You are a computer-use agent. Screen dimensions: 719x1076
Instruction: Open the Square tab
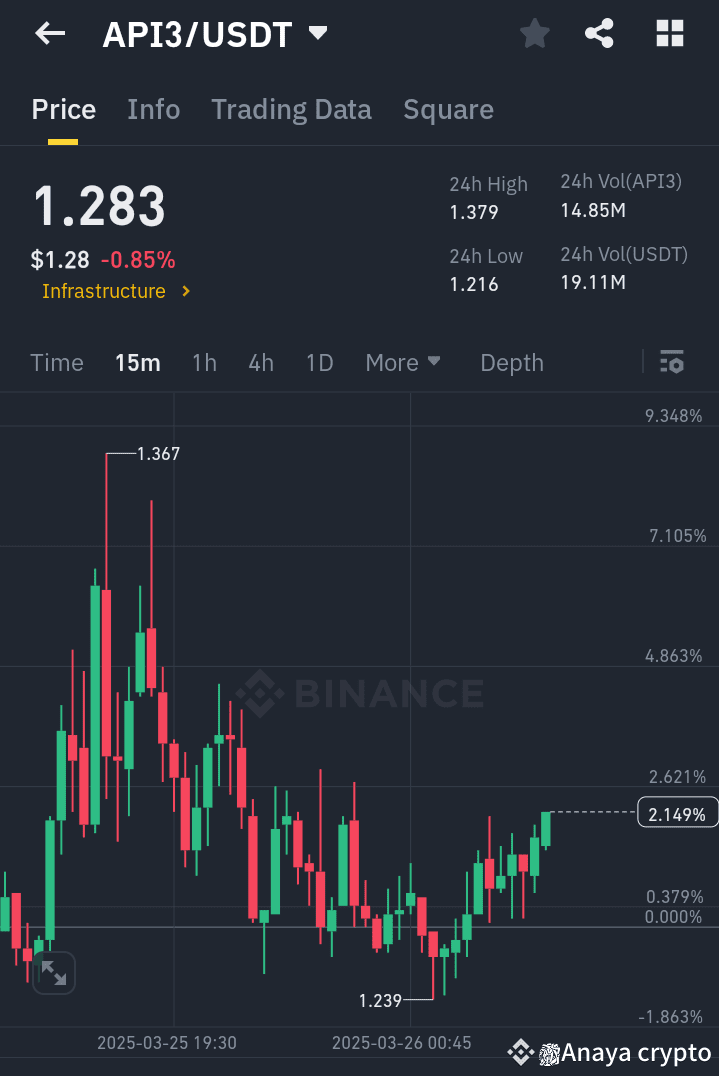point(448,109)
